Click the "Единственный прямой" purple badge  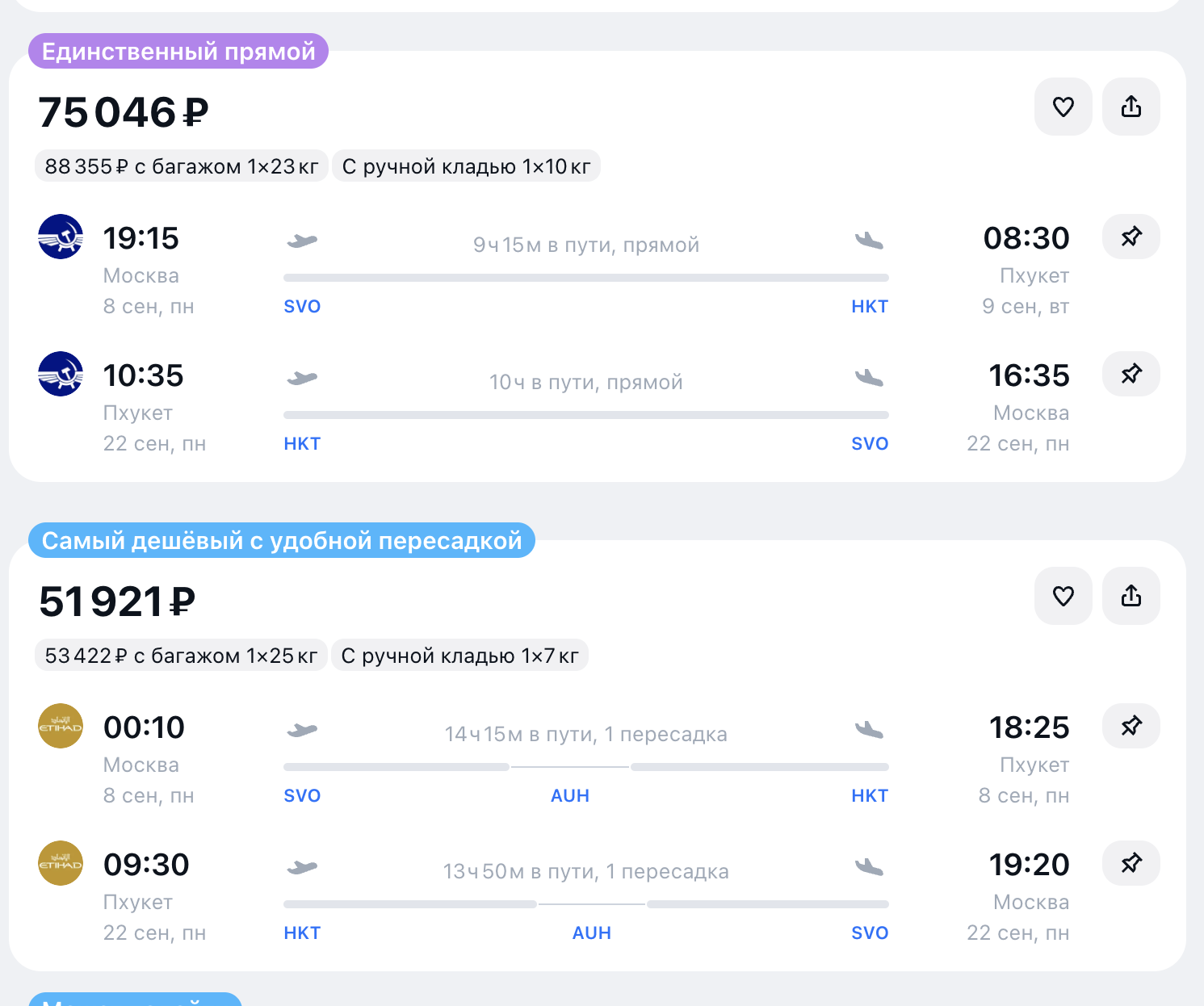(x=178, y=52)
